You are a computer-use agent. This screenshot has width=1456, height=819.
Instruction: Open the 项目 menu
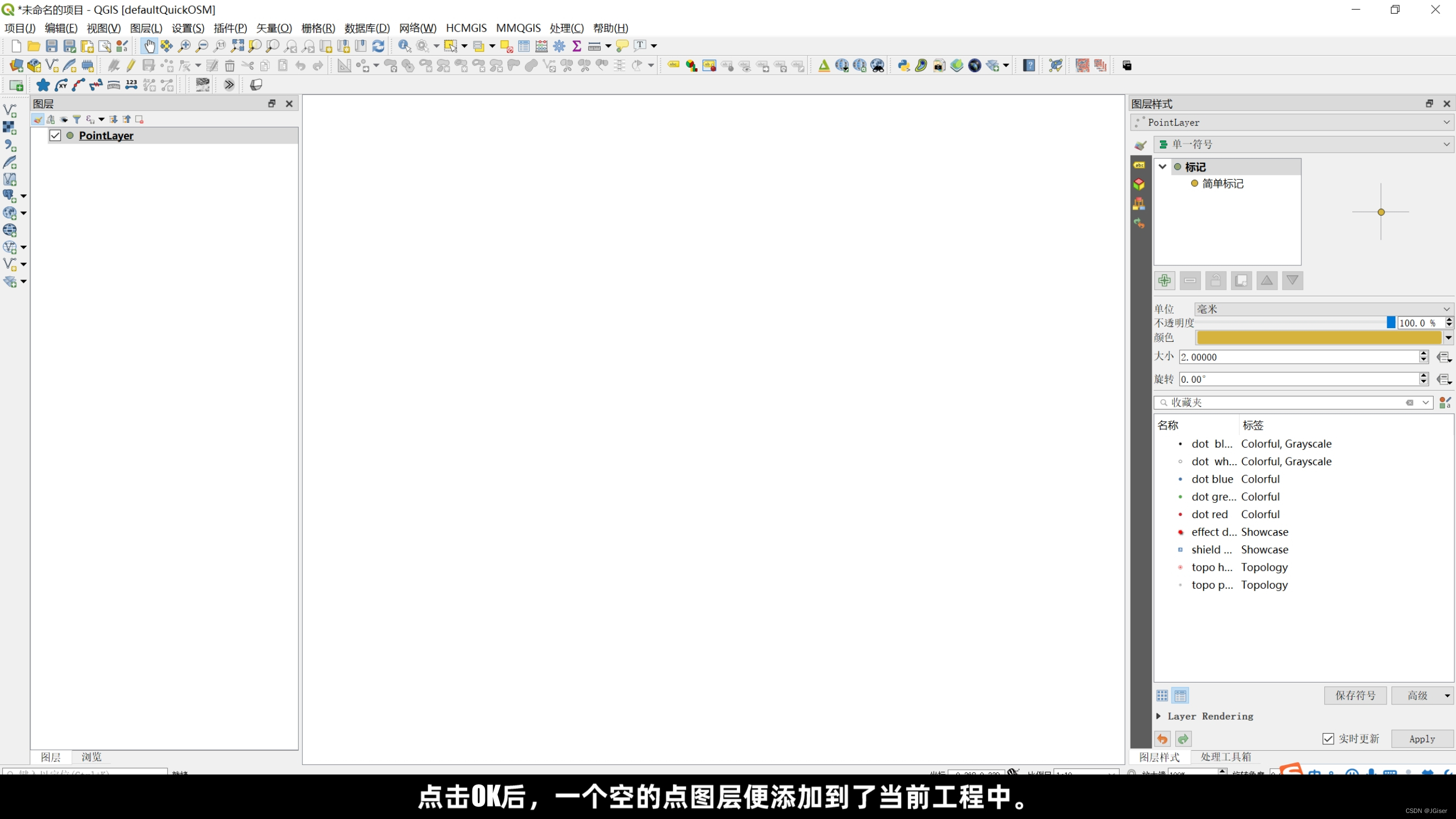[x=20, y=28]
